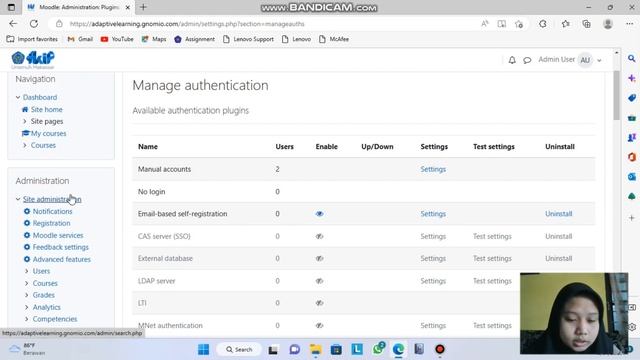Click the browser address bar
Image resolution: width=640 pixels, height=360 pixels.
(269, 24)
